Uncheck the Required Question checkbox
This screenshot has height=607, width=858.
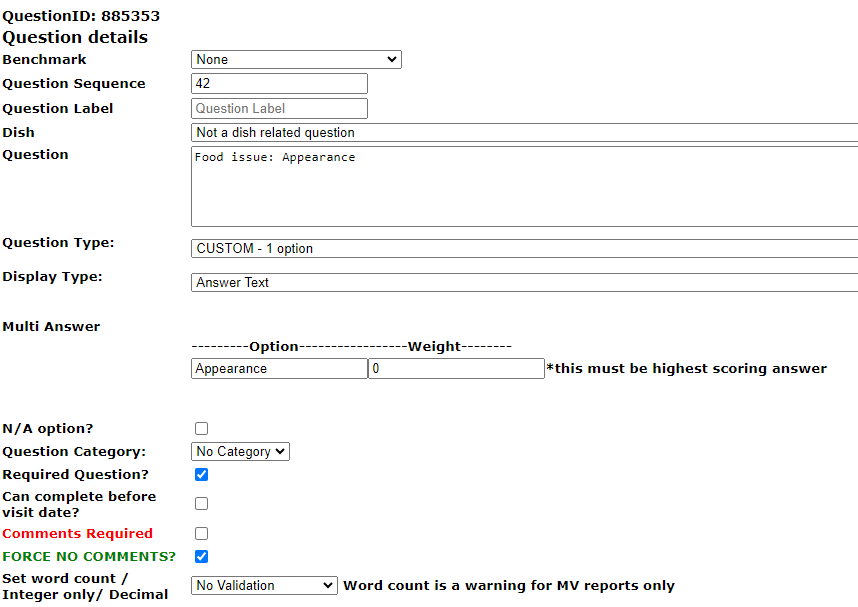(202, 475)
